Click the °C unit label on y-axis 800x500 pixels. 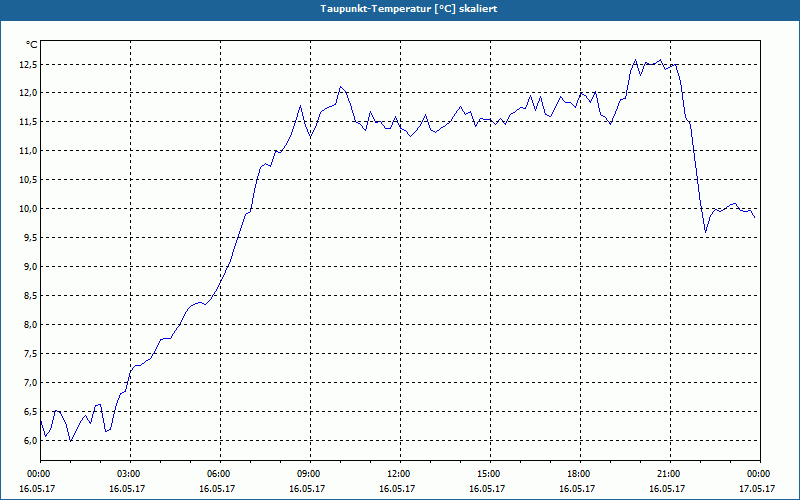[31, 45]
